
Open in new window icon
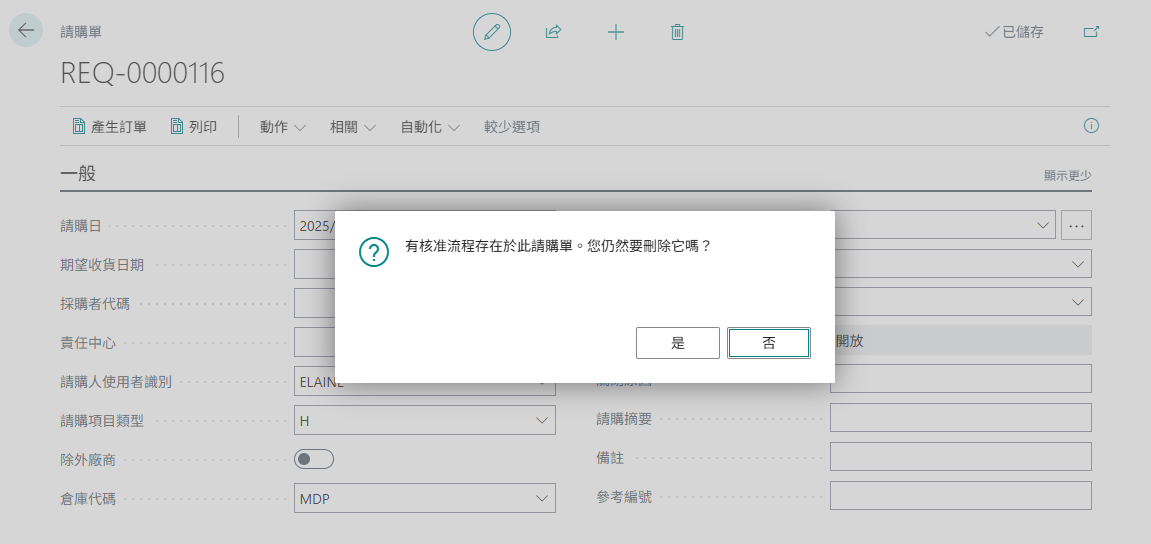point(1092,32)
